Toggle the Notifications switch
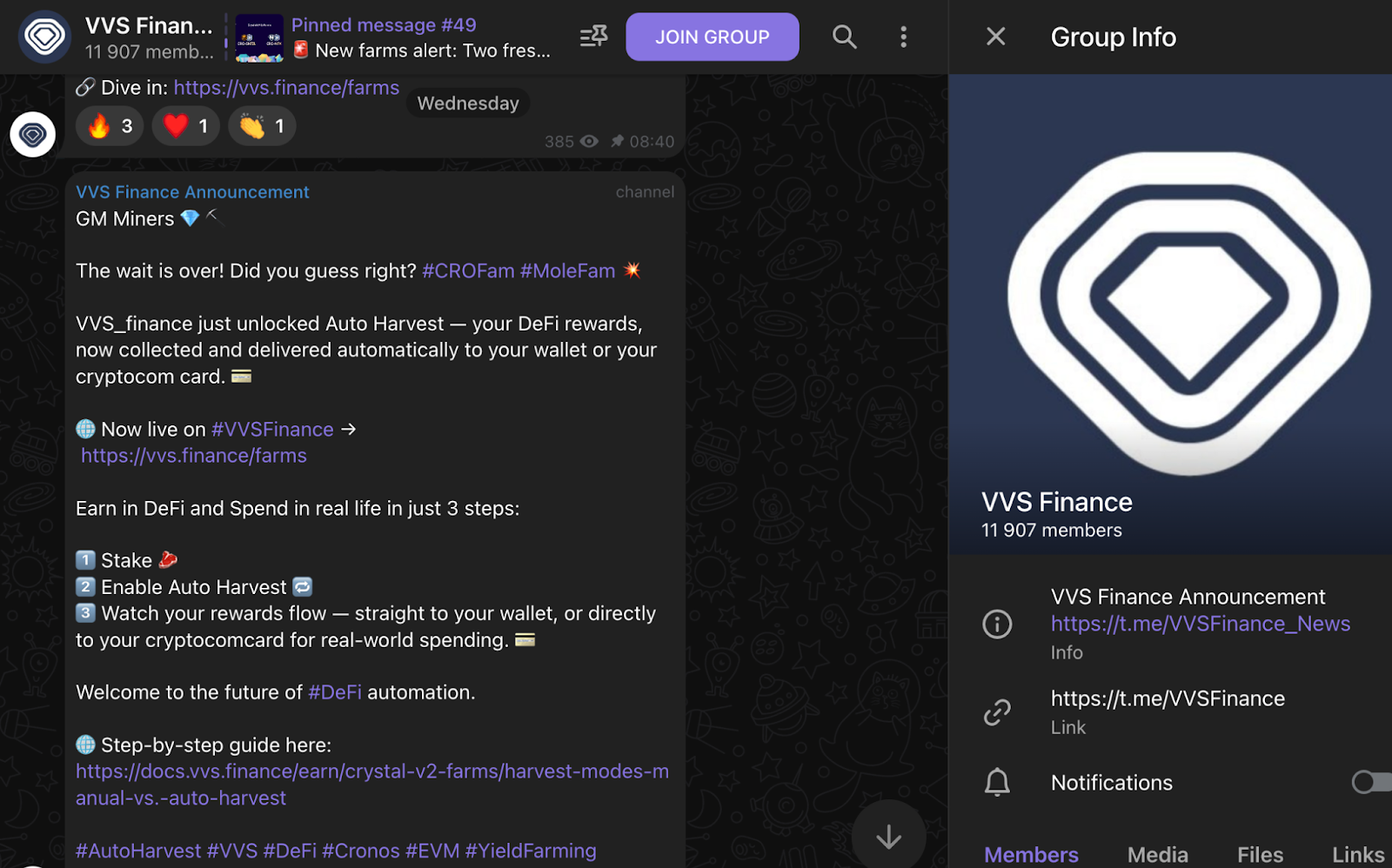The height and width of the screenshot is (868, 1392). coord(1371,783)
